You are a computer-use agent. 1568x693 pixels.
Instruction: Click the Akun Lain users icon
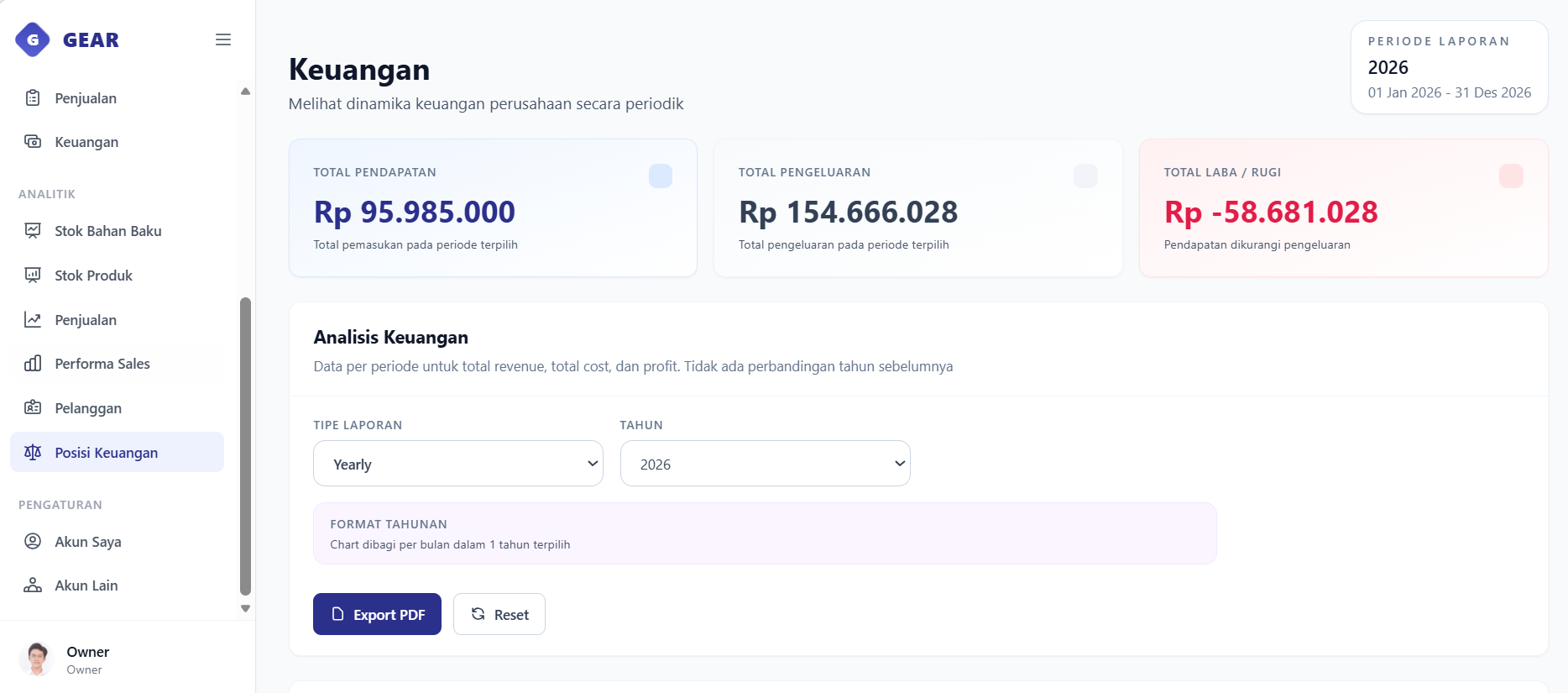click(x=33, y=585)
